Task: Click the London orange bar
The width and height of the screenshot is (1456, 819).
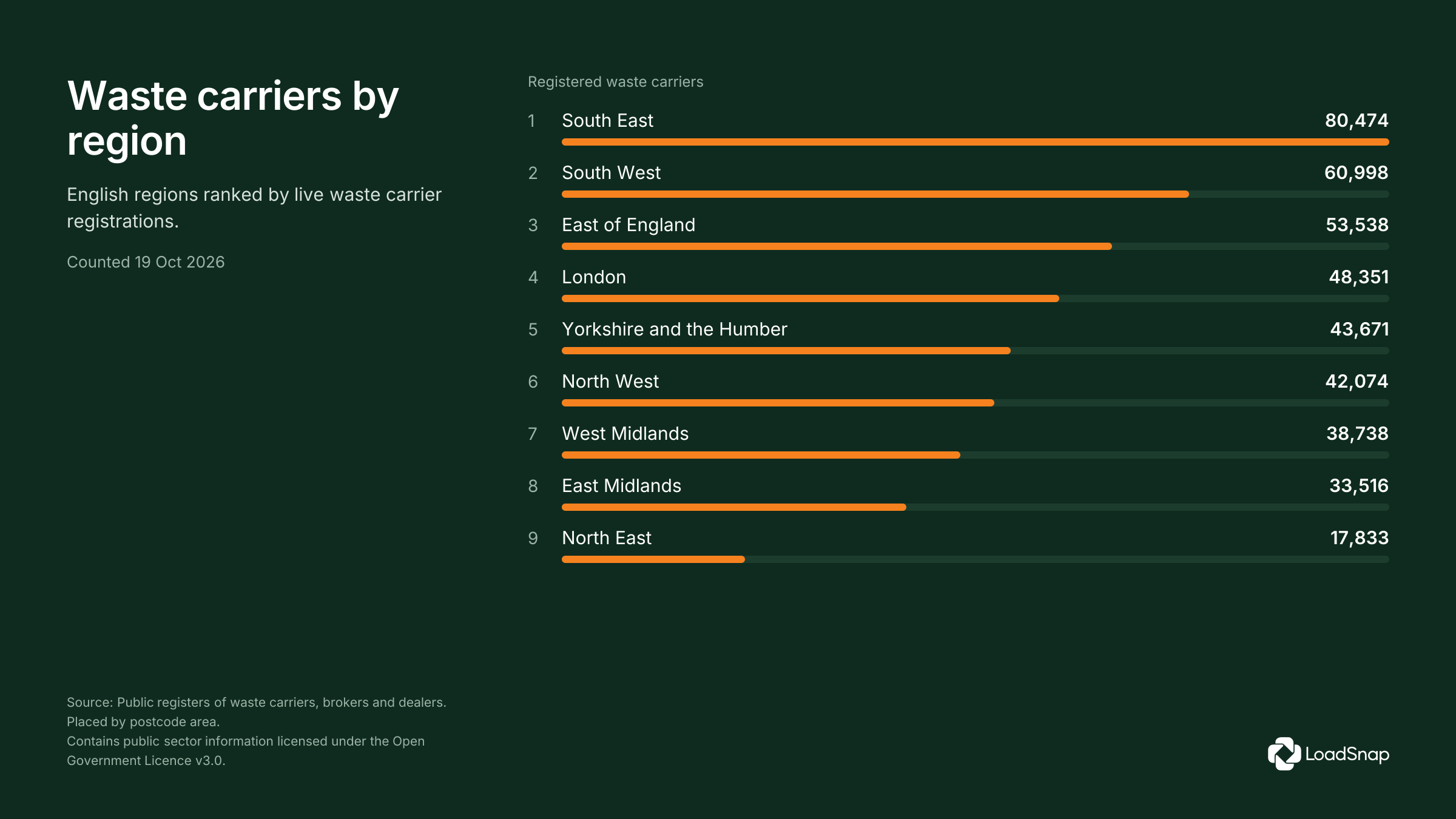Action: [x=811, y=298]
